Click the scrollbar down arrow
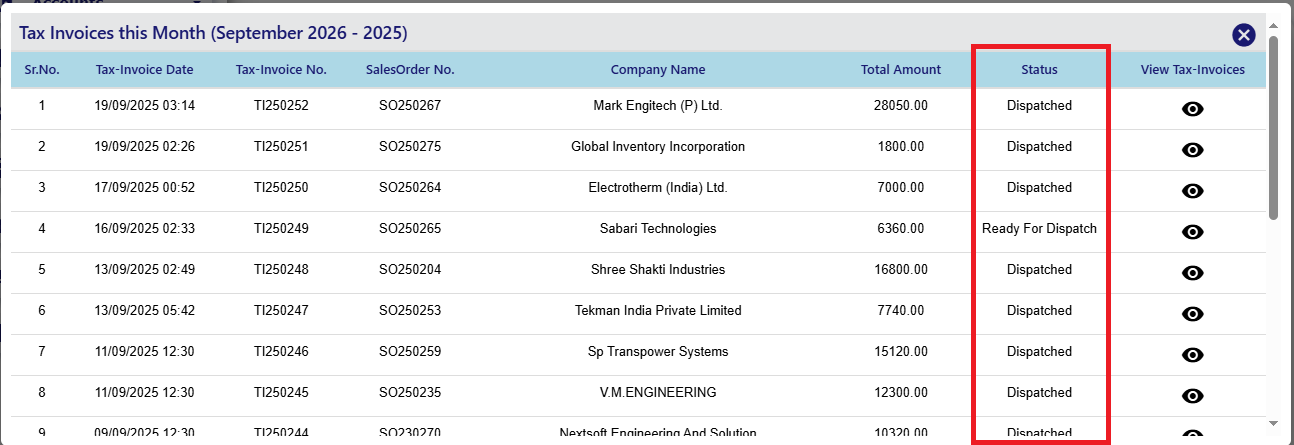 (x=1273, y=424)
